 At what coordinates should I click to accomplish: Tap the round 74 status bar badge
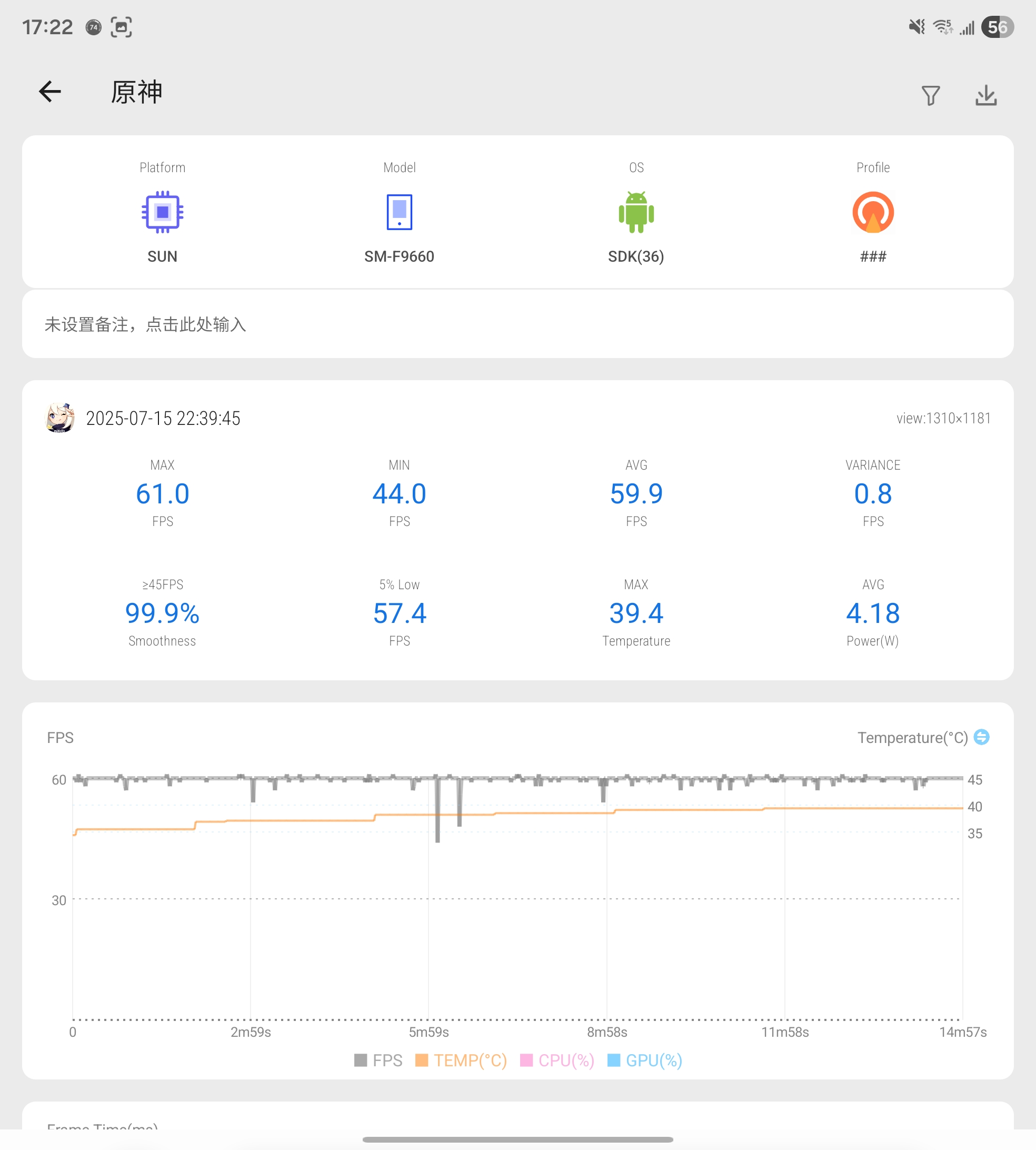point(93,27)
